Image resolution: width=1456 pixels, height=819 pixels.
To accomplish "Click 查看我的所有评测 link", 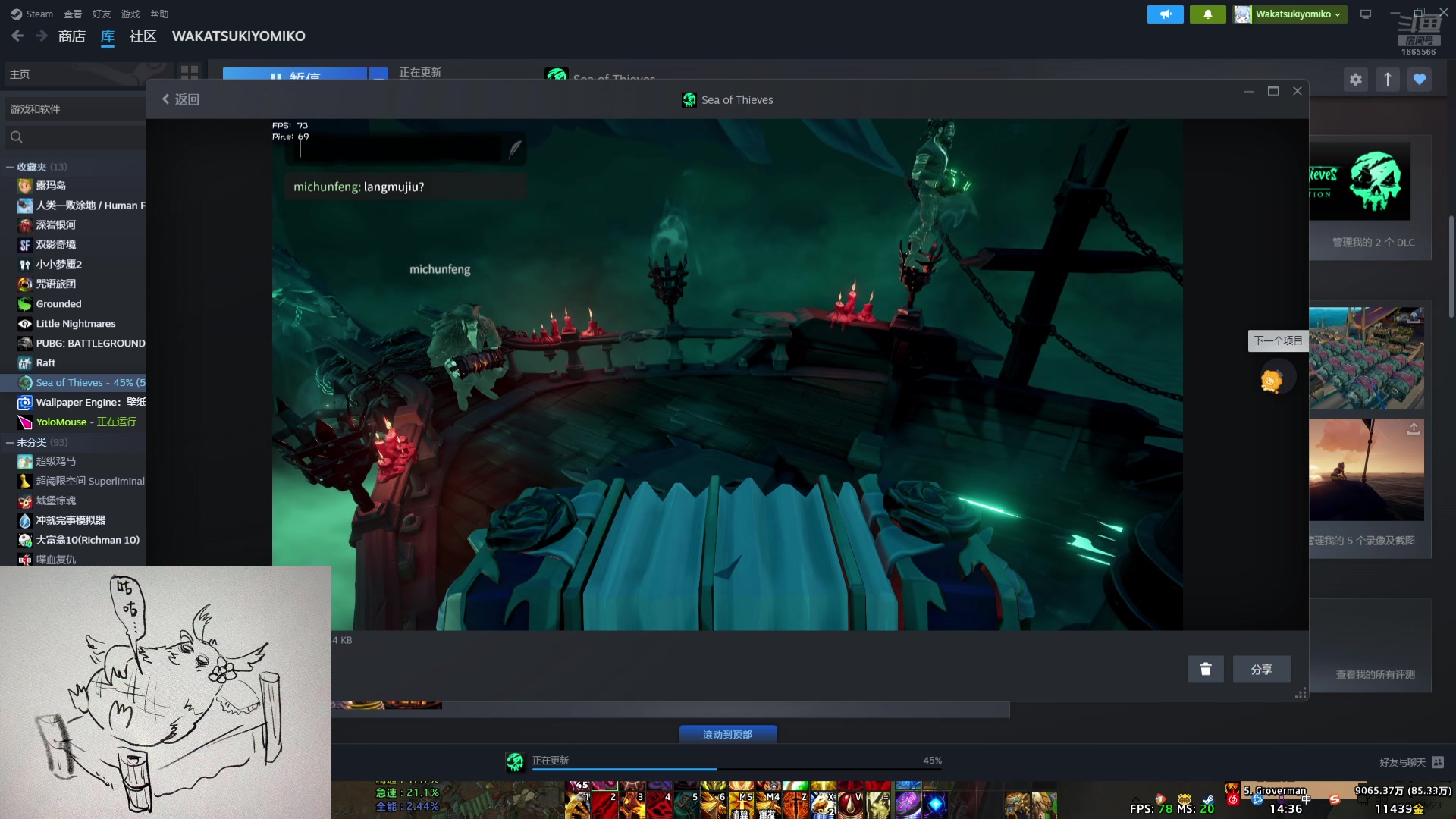I will tap(1375, 674).
